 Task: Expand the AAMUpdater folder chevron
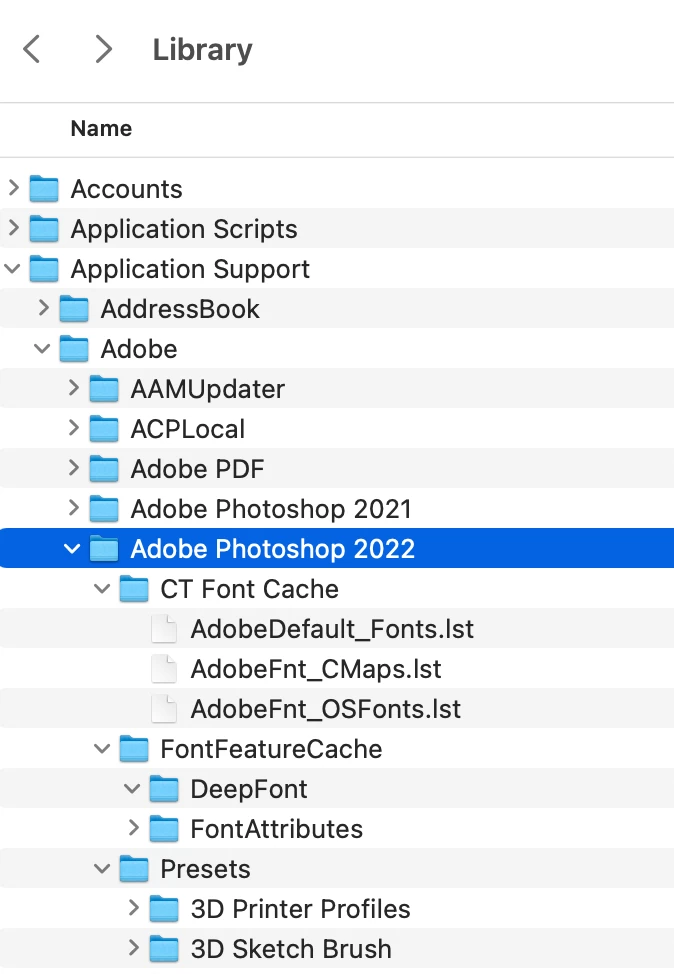point(74,388)
